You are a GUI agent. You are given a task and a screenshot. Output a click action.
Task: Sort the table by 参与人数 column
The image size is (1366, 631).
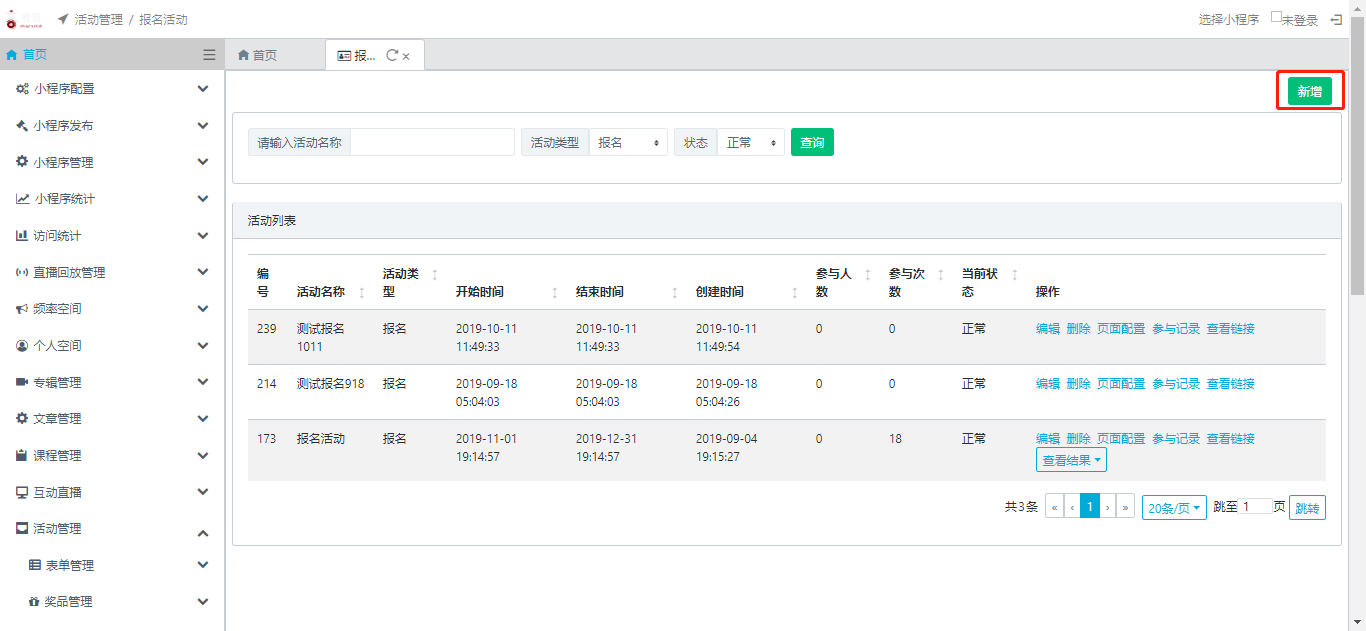867,274
